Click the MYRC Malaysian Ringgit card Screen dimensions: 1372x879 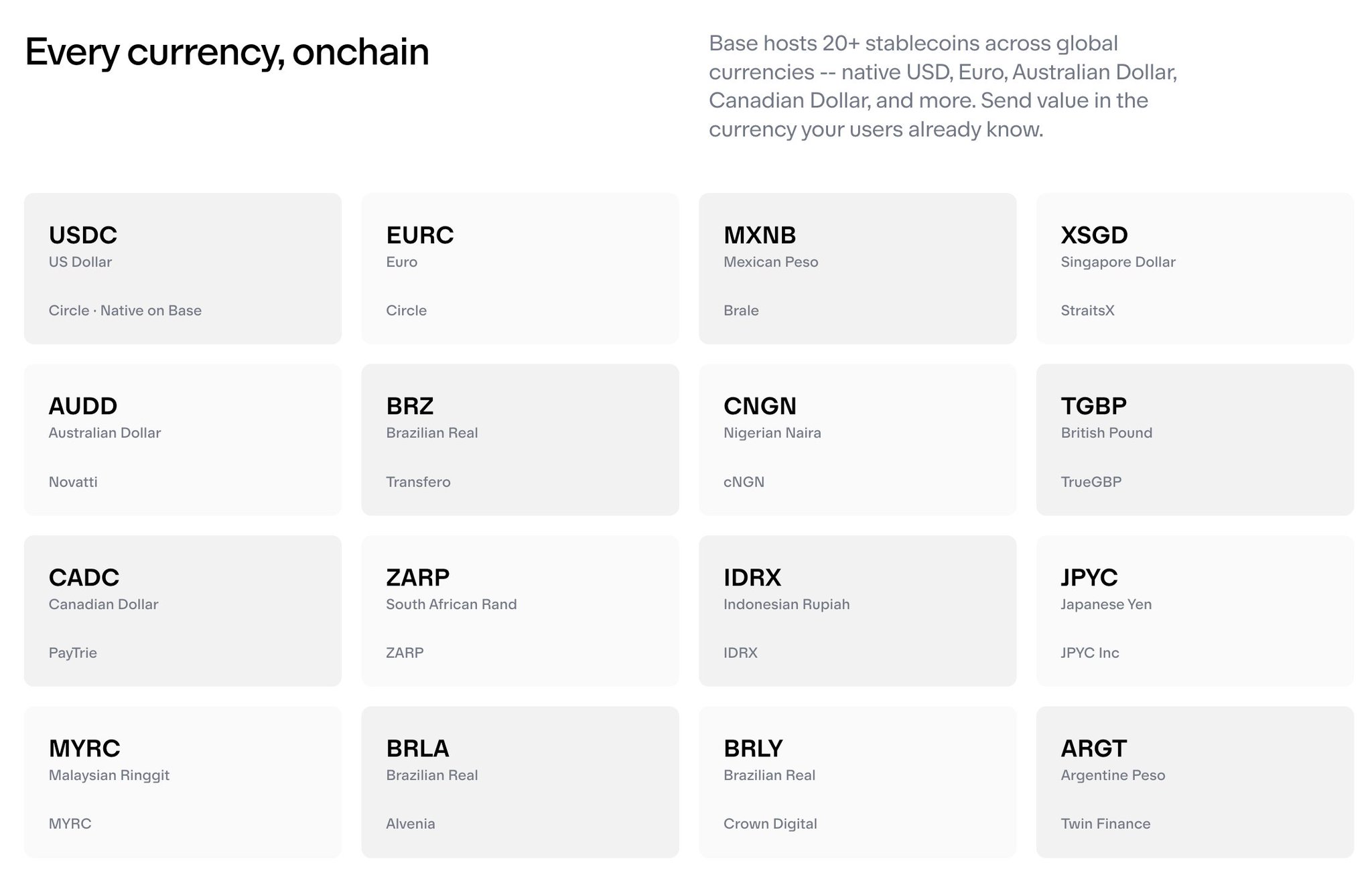(182, 782)
